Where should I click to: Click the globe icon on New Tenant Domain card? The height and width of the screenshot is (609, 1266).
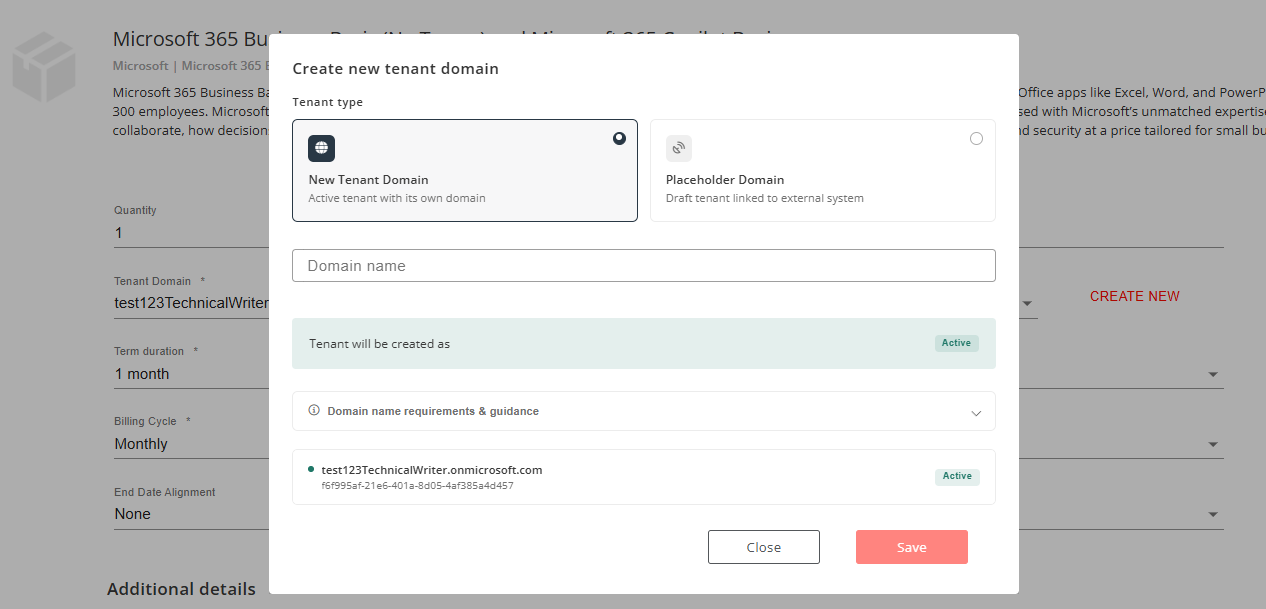[321, 148]
